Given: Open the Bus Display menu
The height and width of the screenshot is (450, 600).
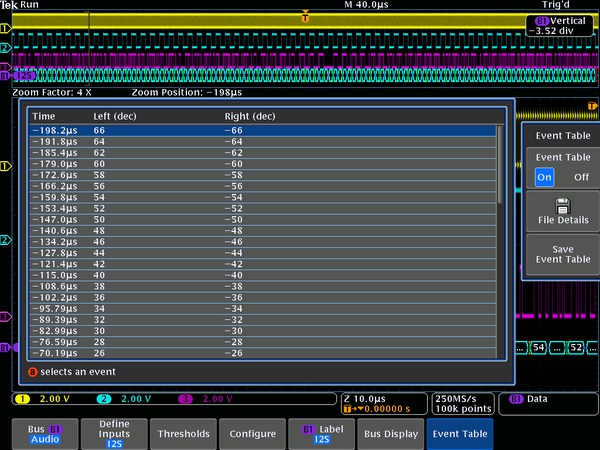Looking at the screenshot, I should click(390, 434).
